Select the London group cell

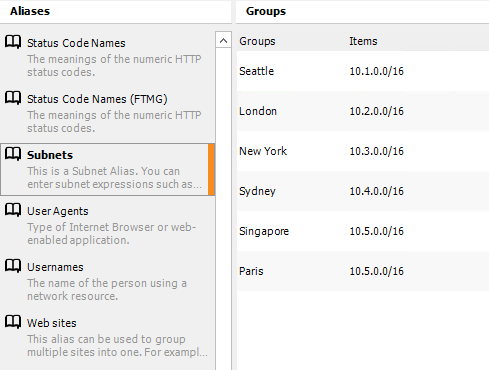click(x=258, y=111)
